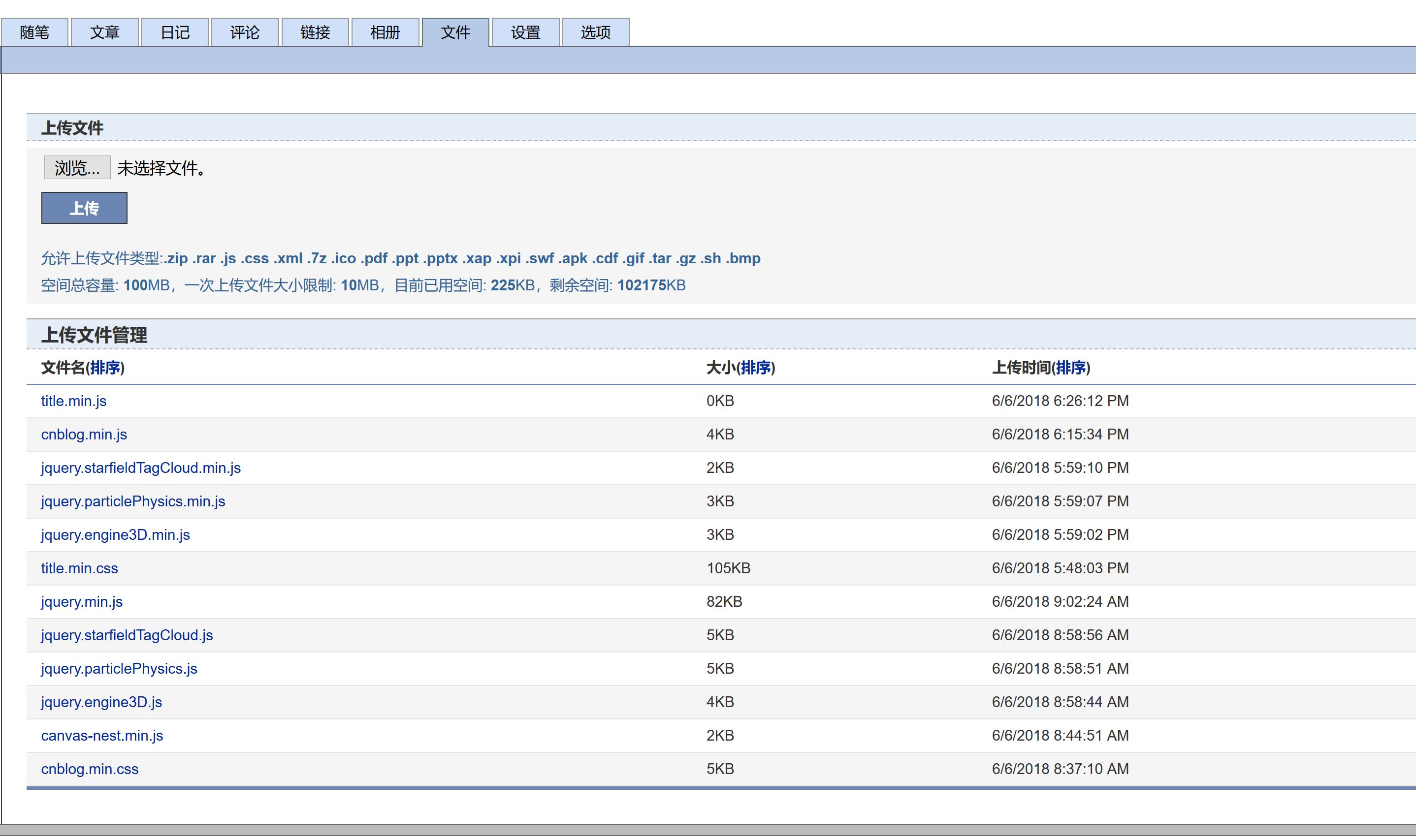The width and height of the screenshot is (1416, 840).
Task: Open the cnblog.min.css file link
Action: pyautogui.click(x=90, y=770)
